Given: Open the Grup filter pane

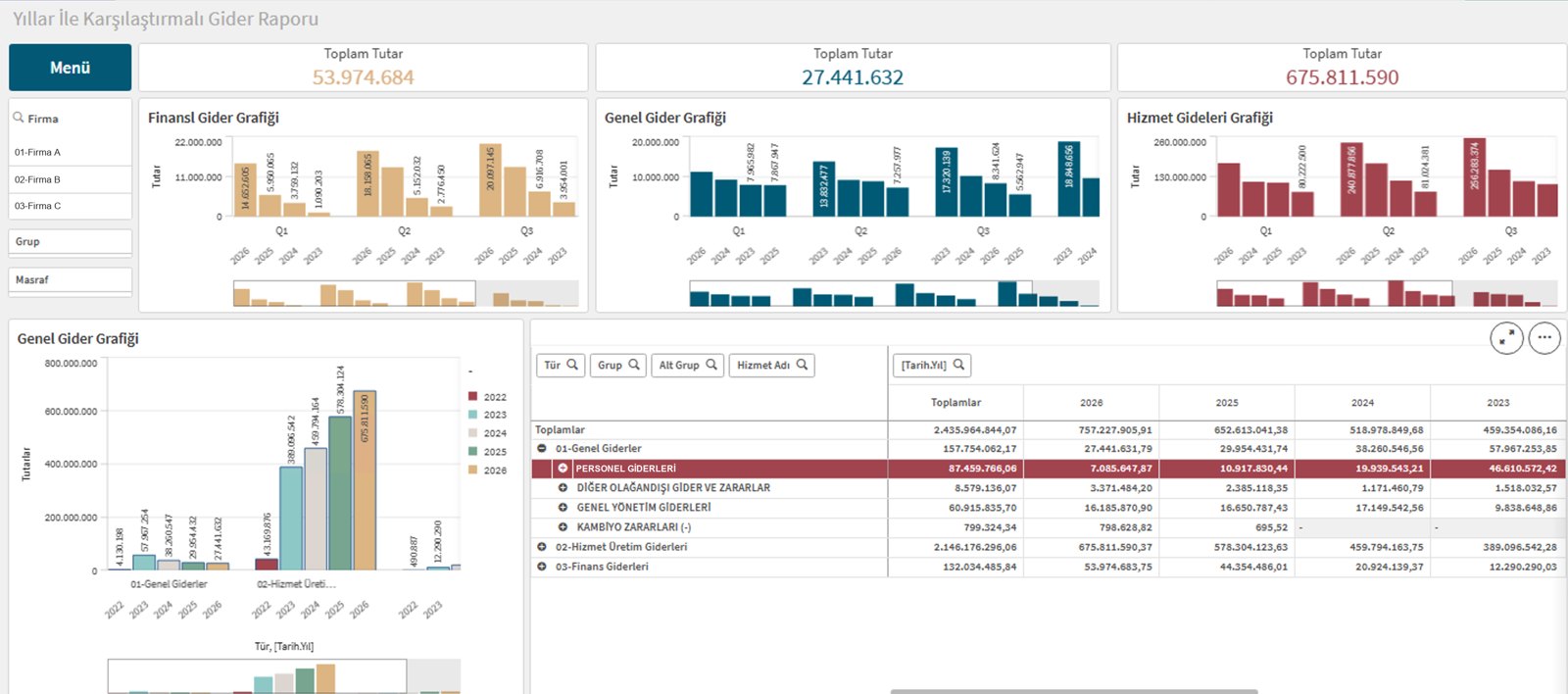Looking at the screenshot, I should click(x=71, y=241).
